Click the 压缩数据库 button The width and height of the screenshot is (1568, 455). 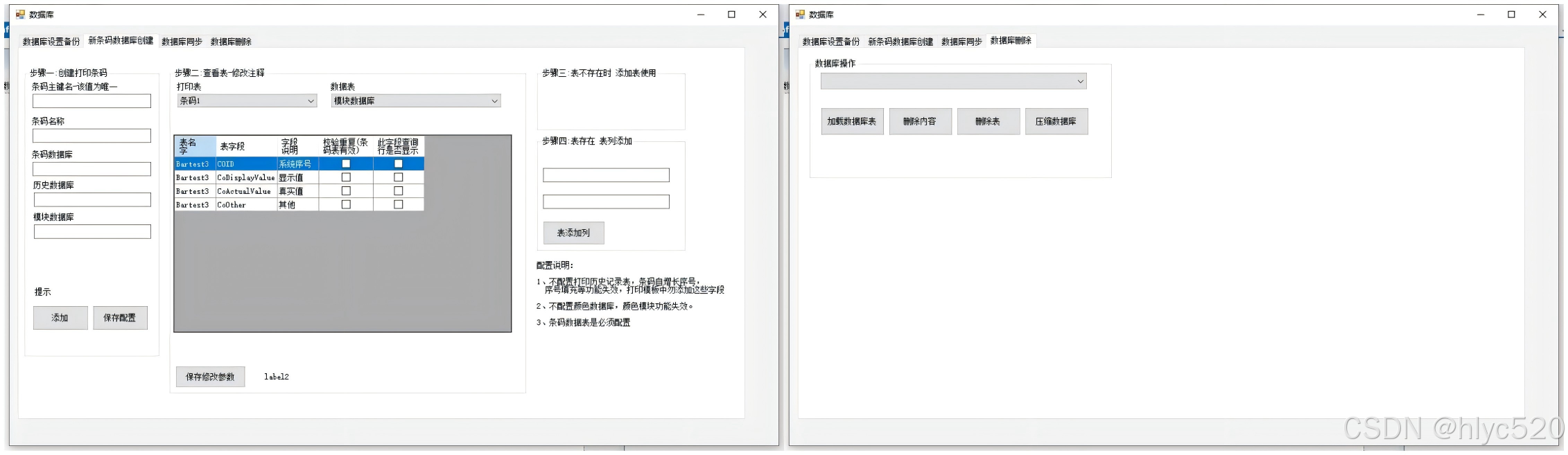pos(1056,121)
